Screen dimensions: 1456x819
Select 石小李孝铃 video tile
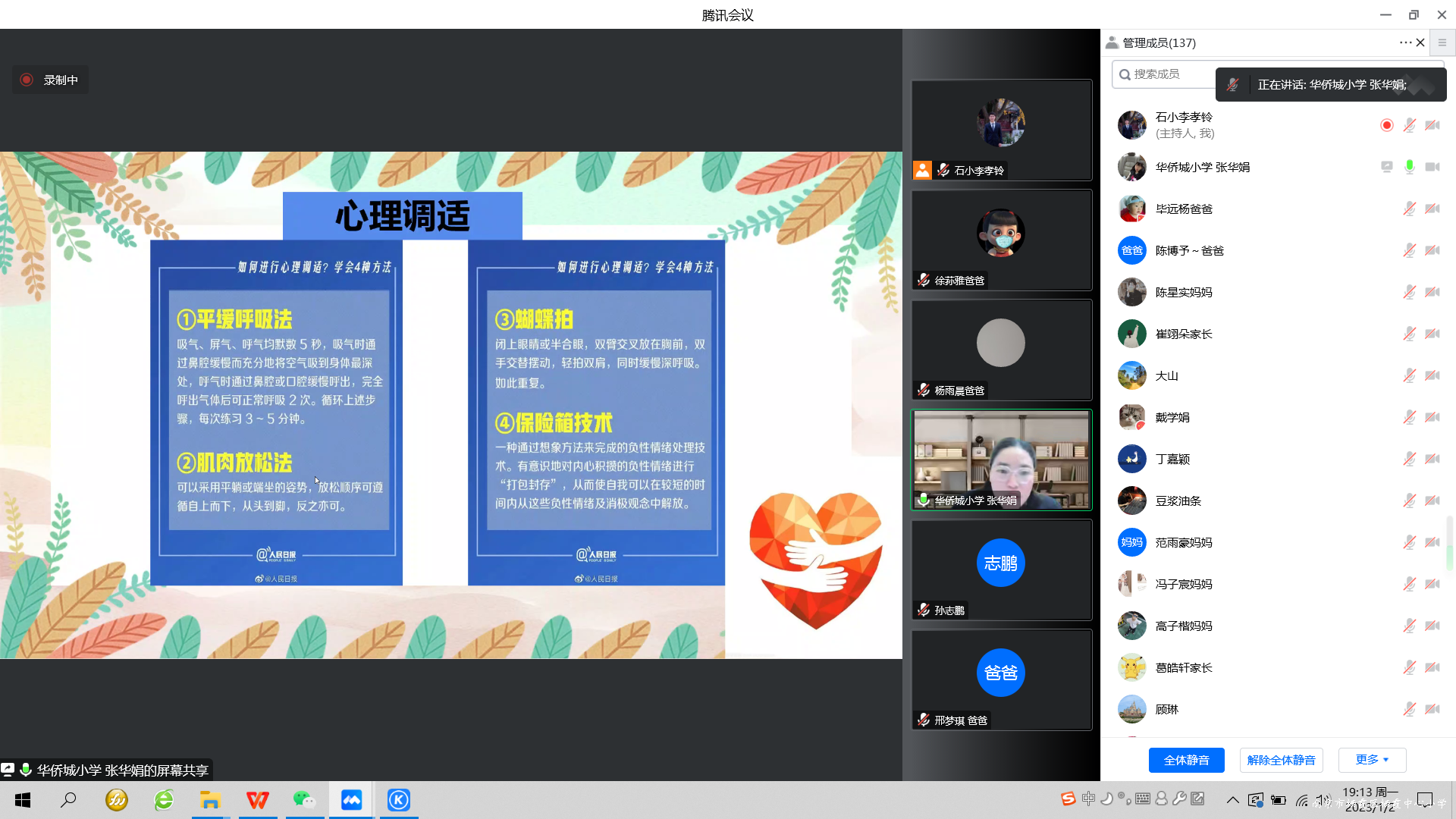[x=1001, y=130]
